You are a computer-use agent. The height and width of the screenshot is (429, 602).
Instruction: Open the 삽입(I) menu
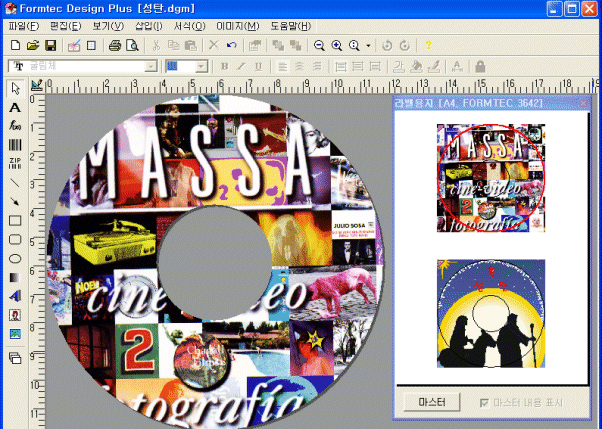tap(148, 26)
